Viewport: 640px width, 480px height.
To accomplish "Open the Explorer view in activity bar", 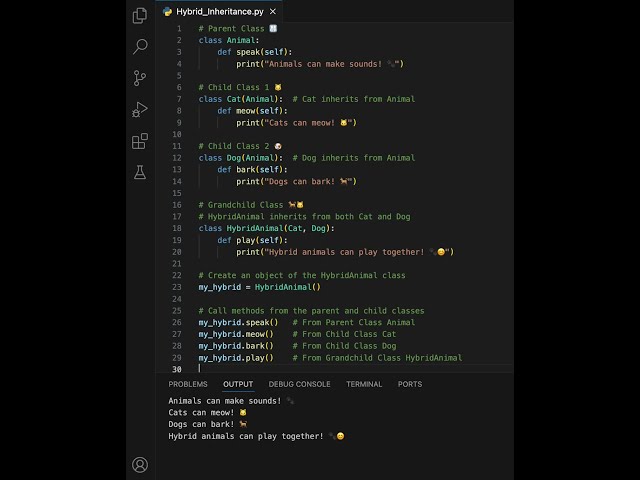I will (x=140, y=16).
